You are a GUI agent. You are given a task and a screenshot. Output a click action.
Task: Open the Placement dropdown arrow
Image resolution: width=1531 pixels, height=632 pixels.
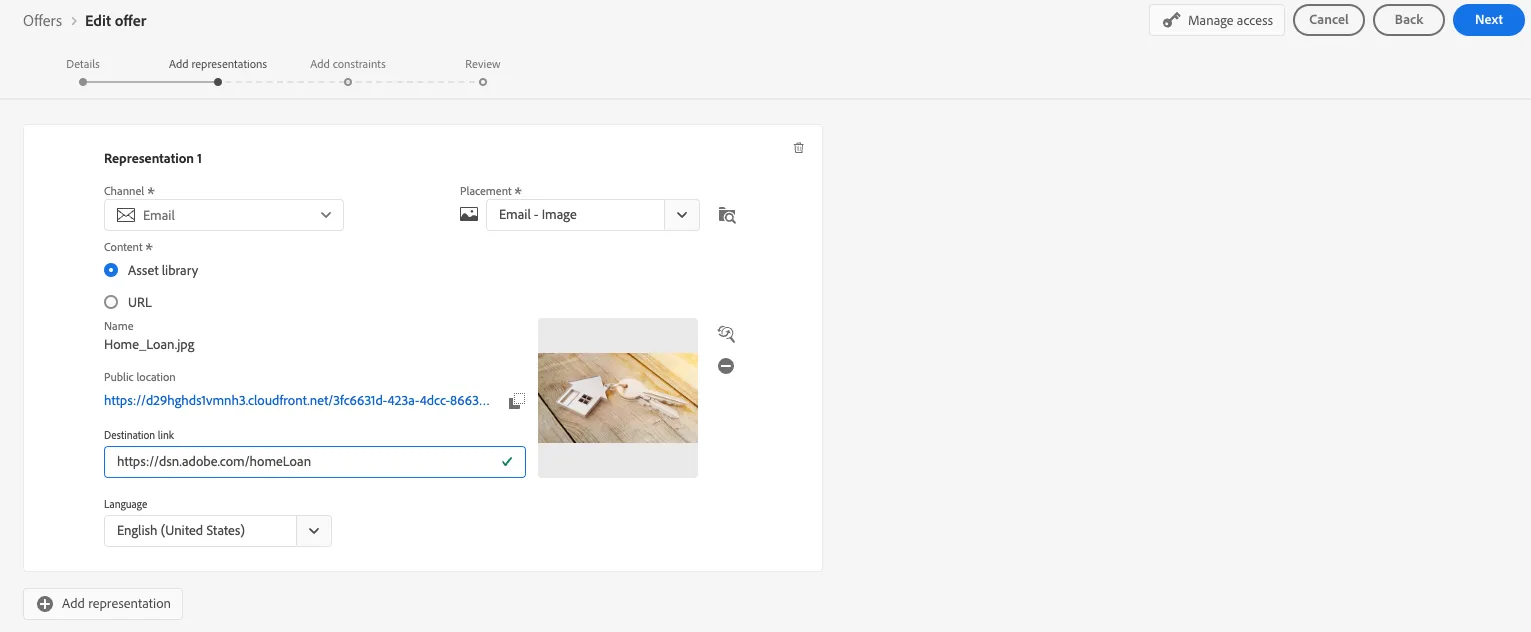682,215
